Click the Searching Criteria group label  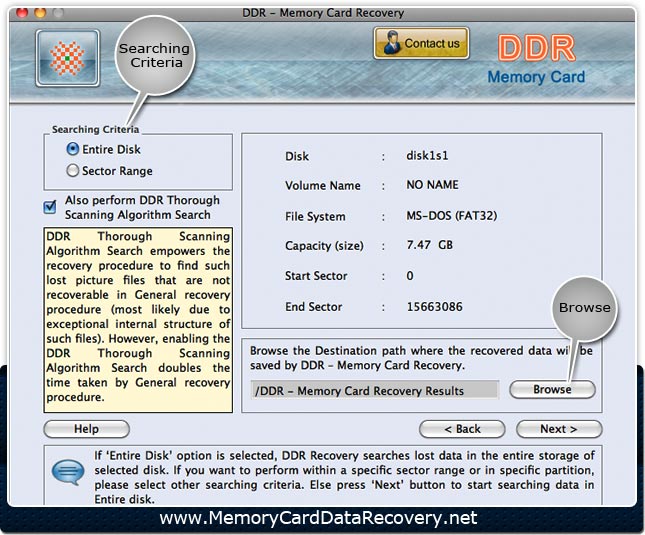[95, 129]
